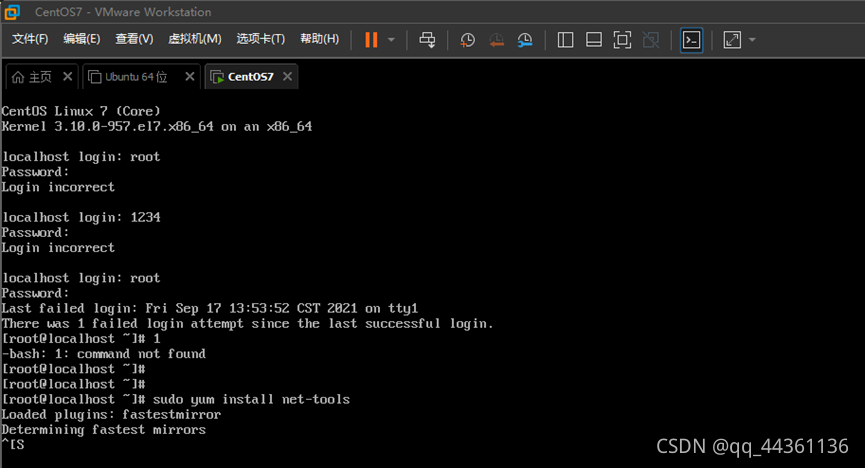Open the 帮助(H) menu
This screenshot has height=468, width=865.
click(x=319, y=39)
